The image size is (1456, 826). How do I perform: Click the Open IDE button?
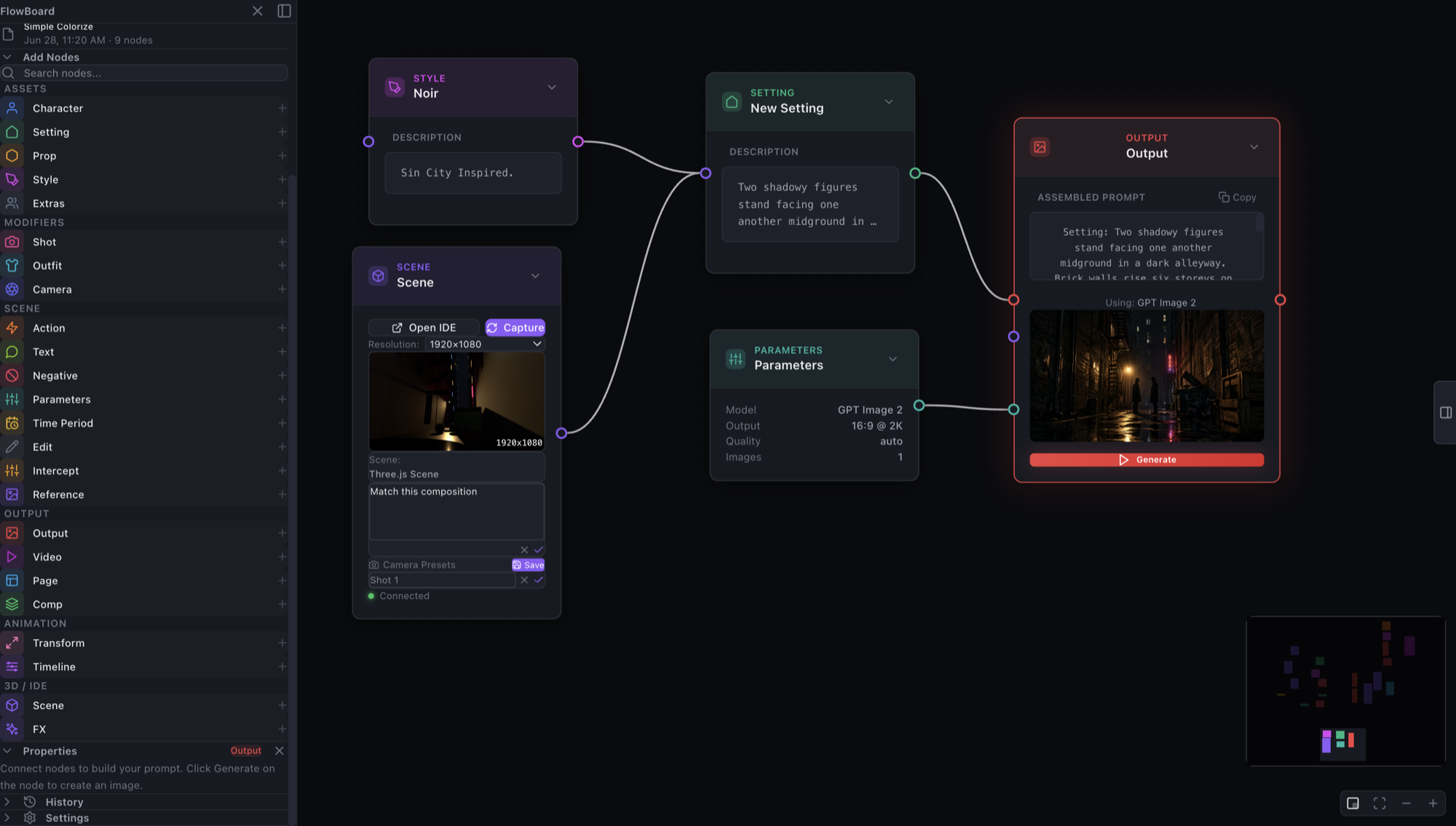[x=424, y=328]
